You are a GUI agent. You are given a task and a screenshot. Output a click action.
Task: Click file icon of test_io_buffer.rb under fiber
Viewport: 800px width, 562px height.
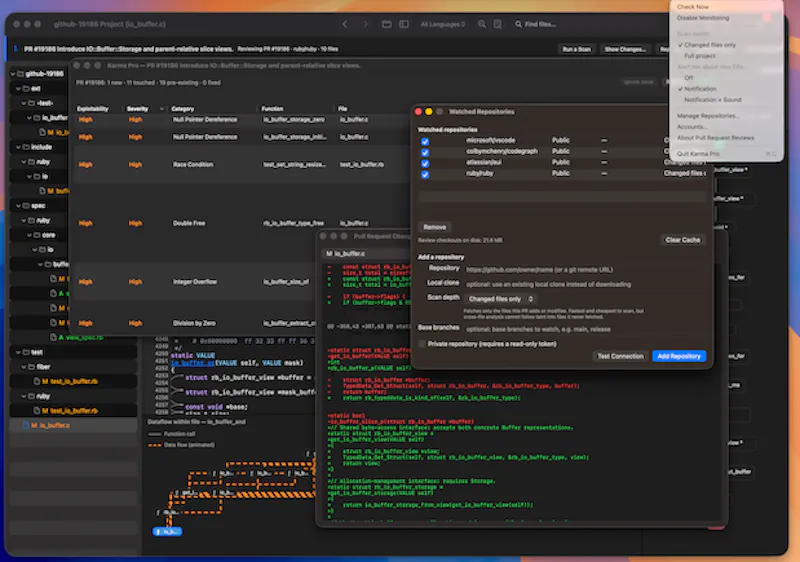pyautogui.click(x=37, y=381)
